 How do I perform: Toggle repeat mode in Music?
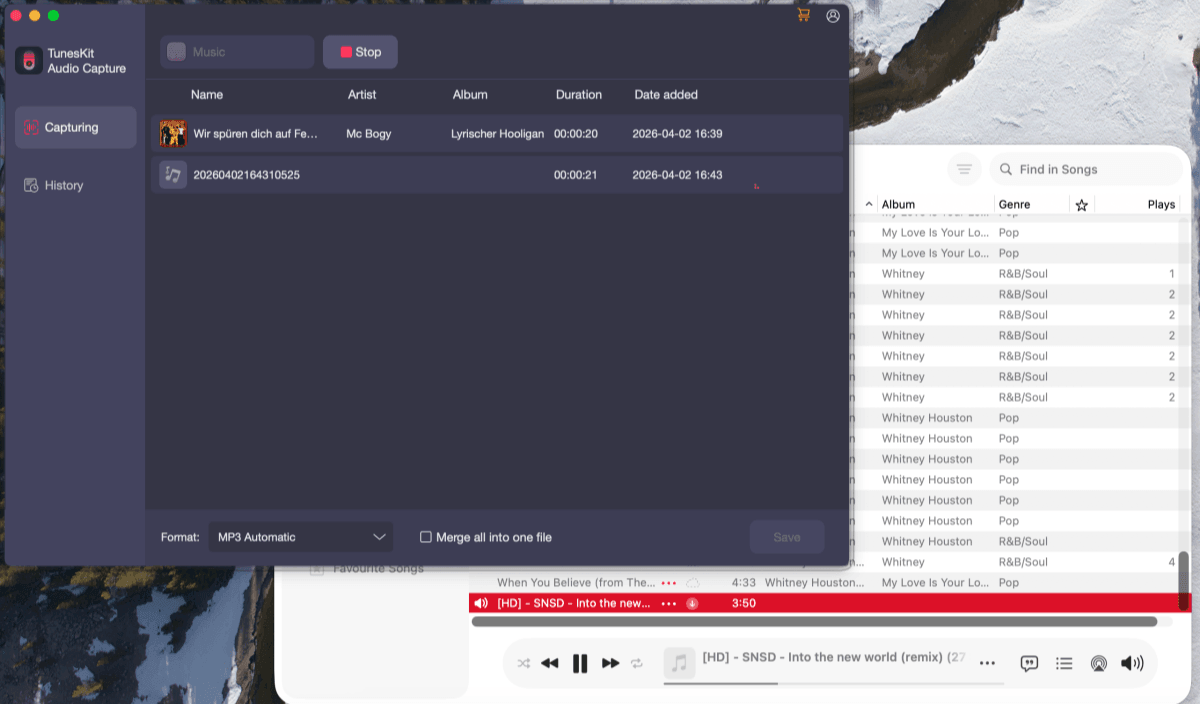[639, 663]
